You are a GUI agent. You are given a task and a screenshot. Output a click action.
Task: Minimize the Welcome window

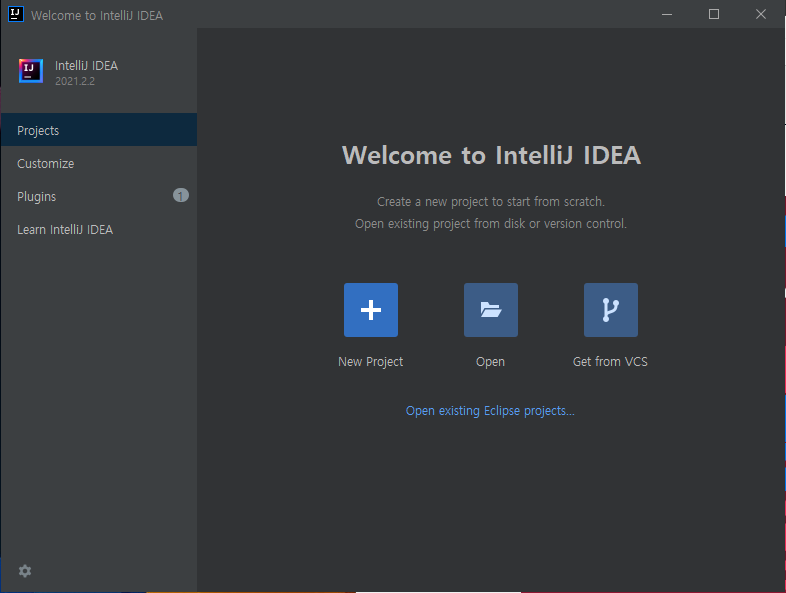tap(667, 15)
